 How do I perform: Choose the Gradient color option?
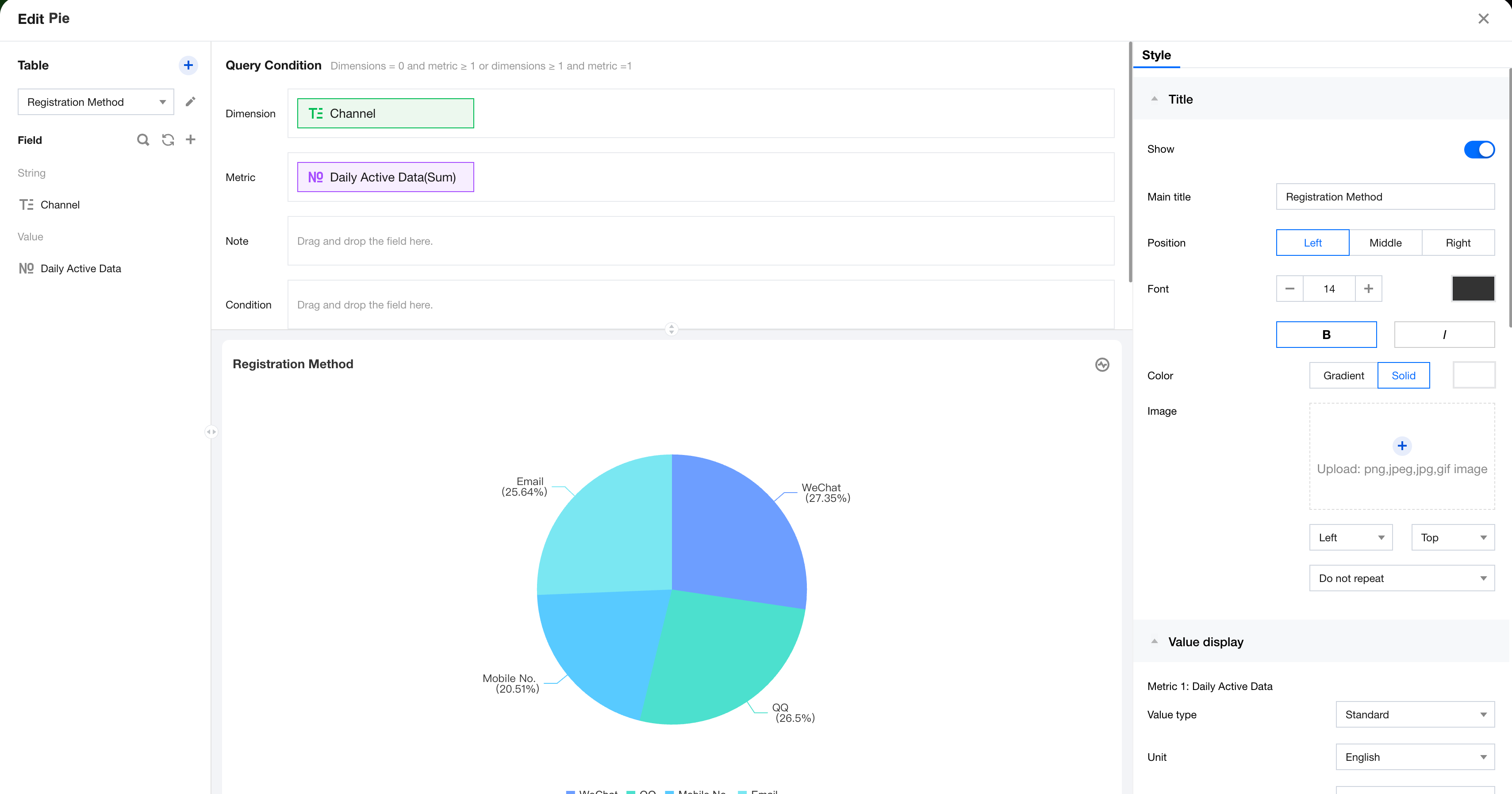[1343, 375]
